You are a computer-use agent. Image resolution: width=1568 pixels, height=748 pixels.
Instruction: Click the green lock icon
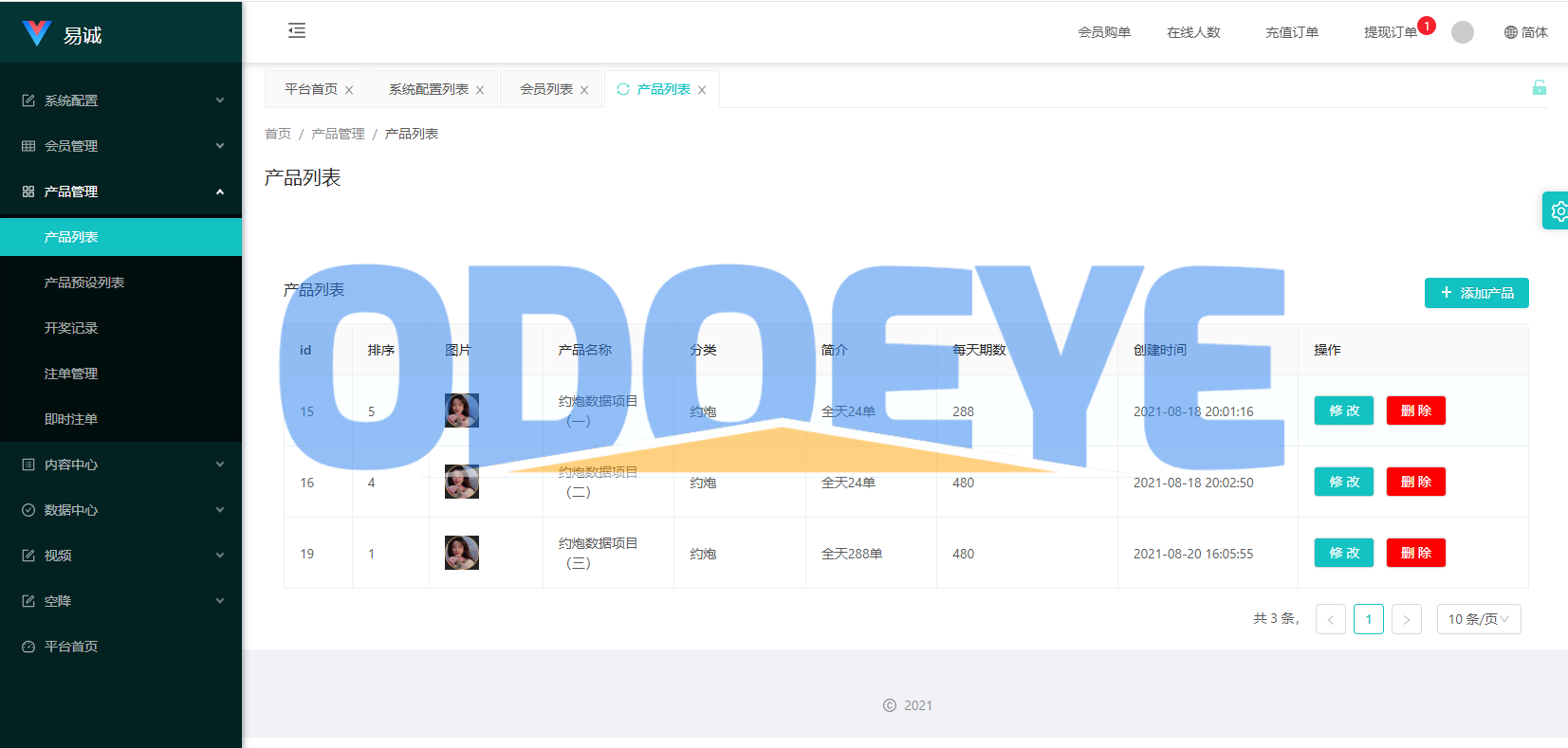(x=1540, y=87)
